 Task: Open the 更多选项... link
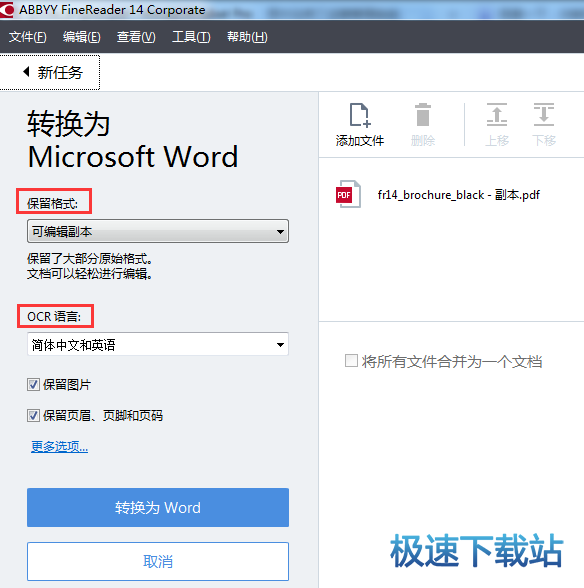[60, 446]
